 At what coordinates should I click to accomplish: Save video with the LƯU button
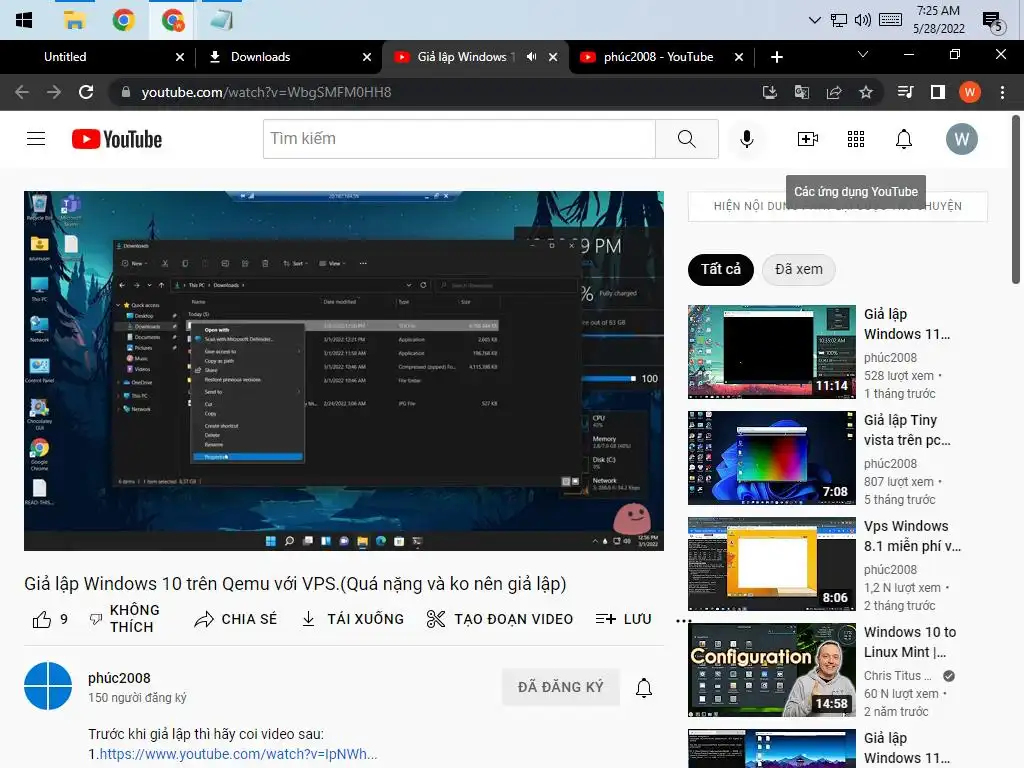(624, 619)
